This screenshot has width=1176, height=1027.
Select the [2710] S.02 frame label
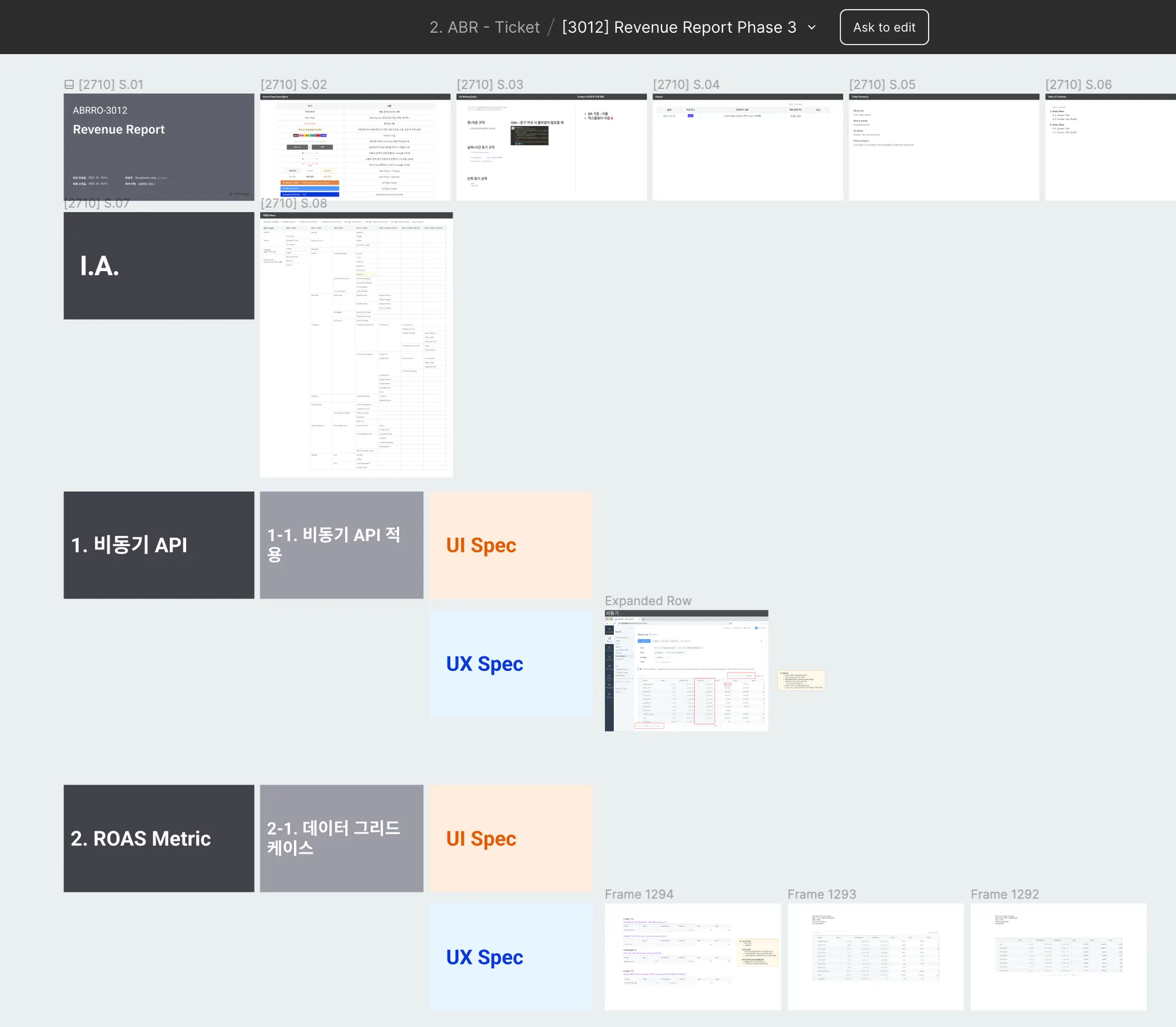[293, 84]
